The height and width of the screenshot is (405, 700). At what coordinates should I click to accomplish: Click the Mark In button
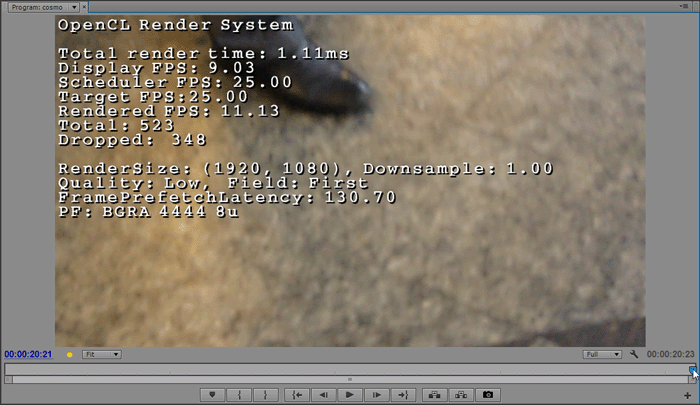click(239, 395)
